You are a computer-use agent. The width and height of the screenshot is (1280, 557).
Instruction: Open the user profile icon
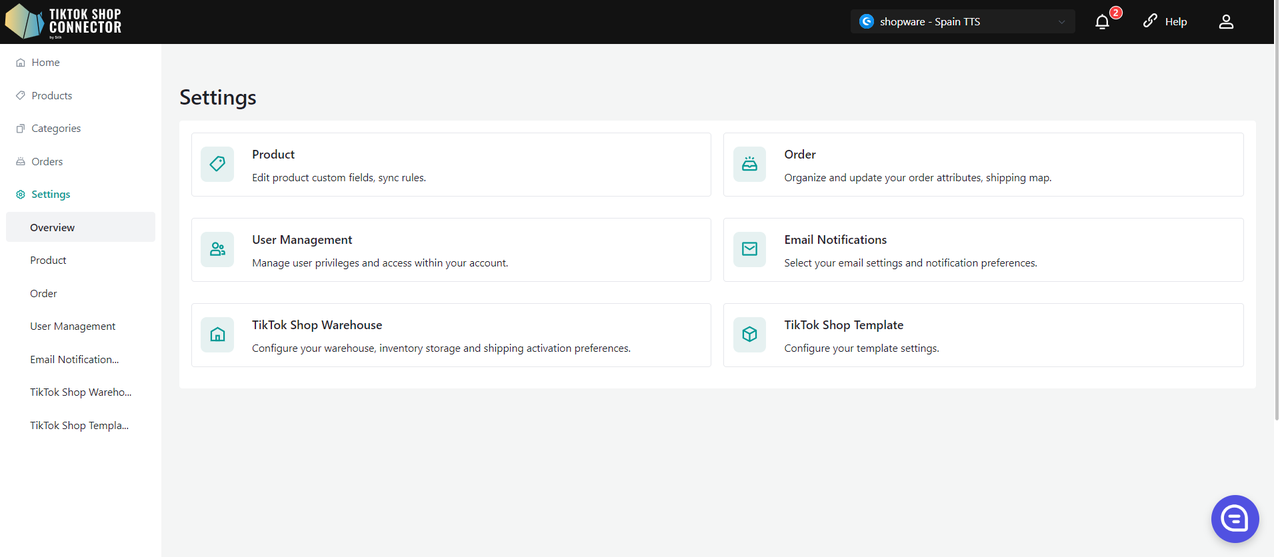click(1226, 22)
